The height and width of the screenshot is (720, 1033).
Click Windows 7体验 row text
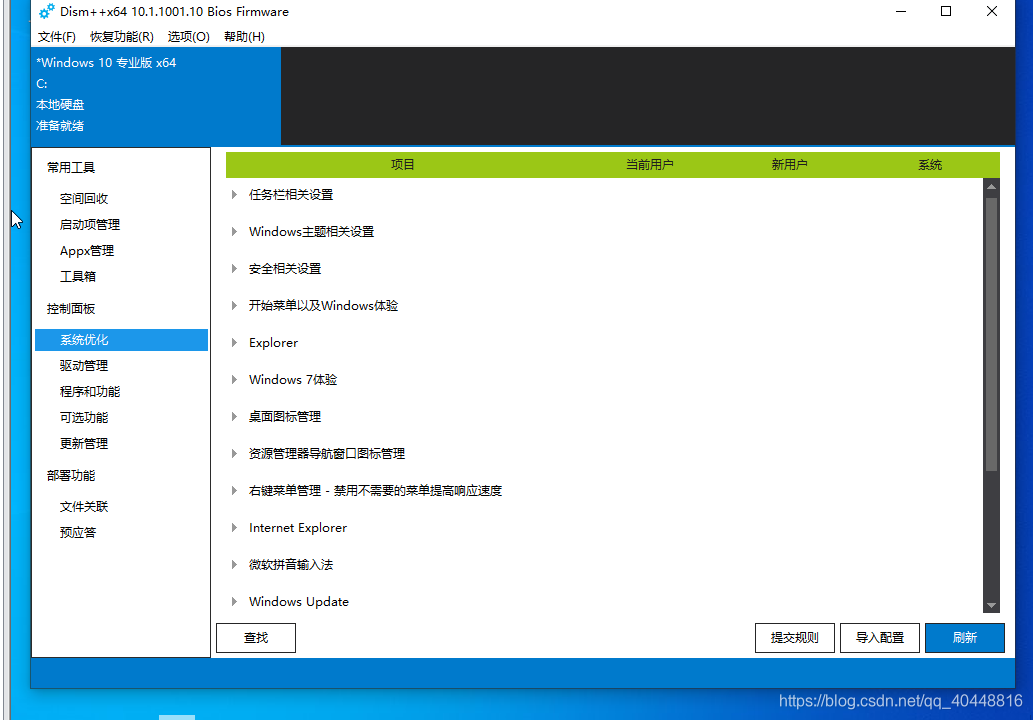click(293, 379)
